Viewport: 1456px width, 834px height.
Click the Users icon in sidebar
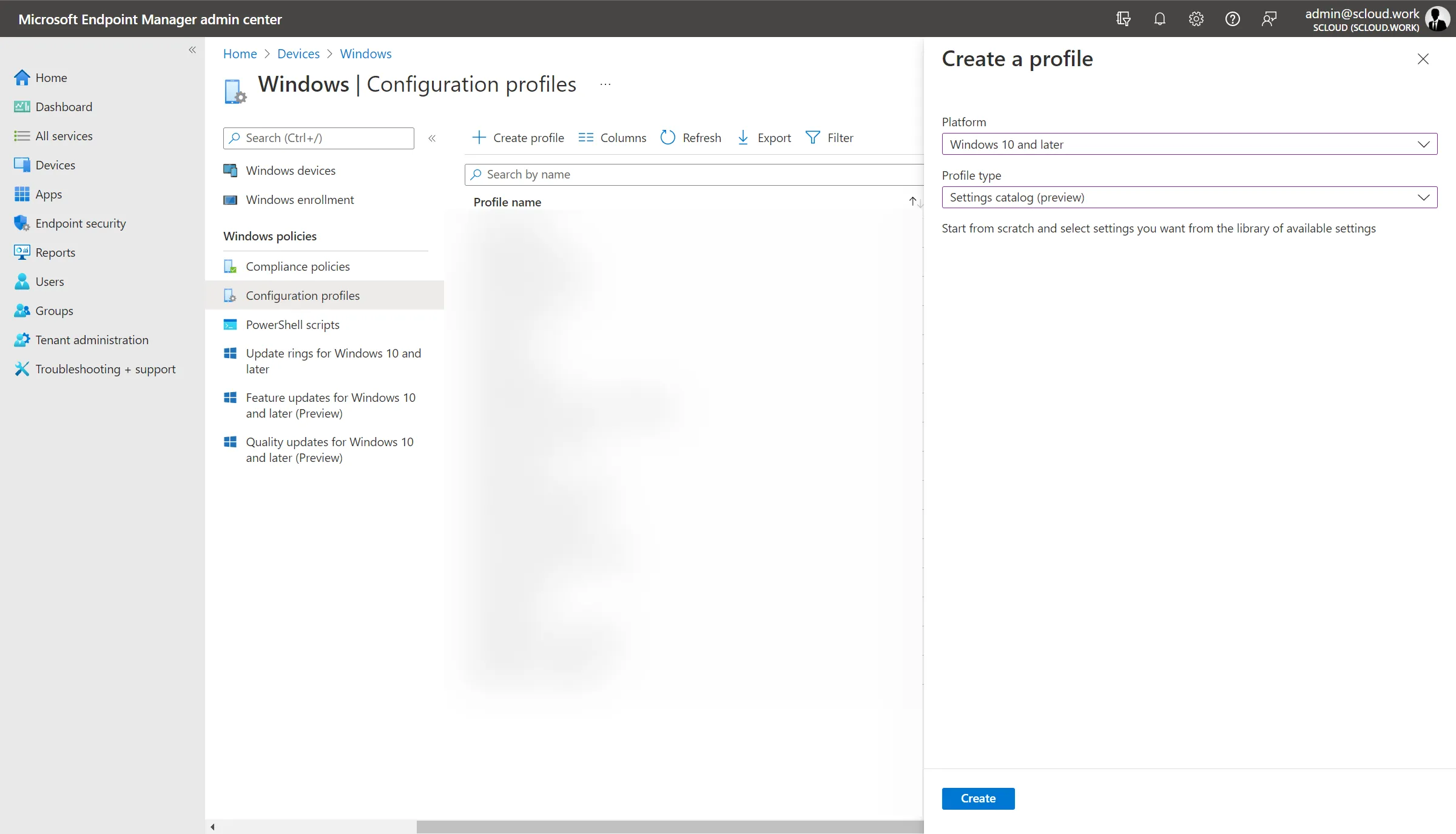pos(22,282)
